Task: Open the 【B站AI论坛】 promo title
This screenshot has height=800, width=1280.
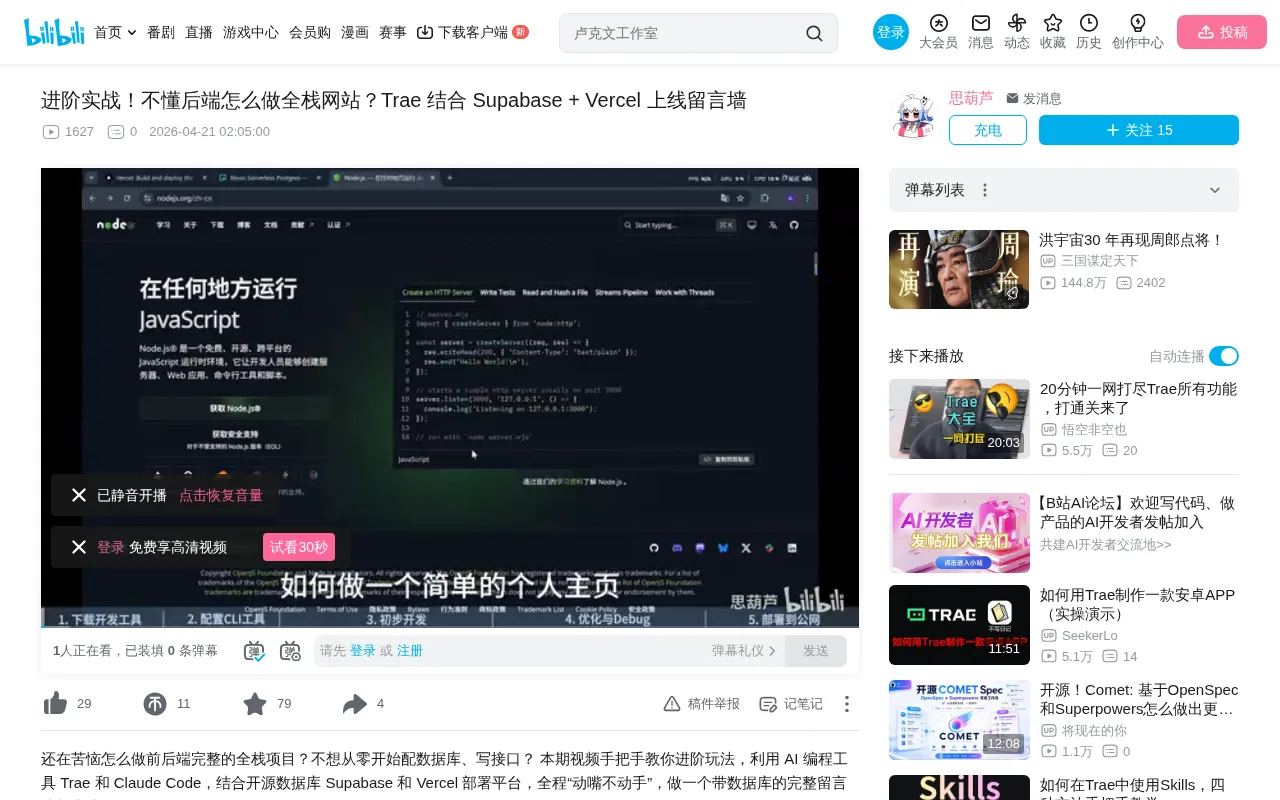Action: 1135,512
